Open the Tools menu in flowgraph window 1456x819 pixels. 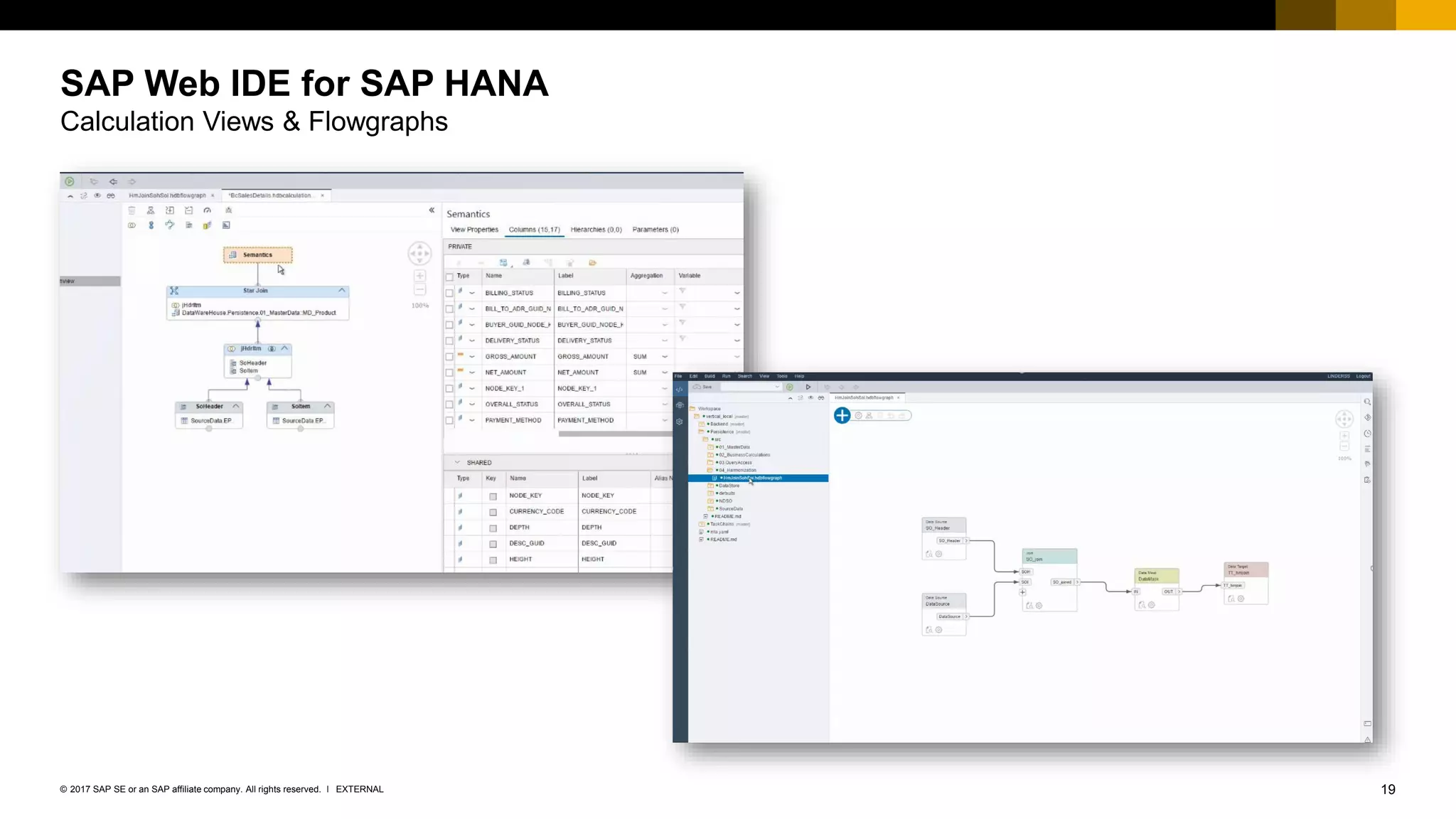pyautogui.click(x=782, y=376)
